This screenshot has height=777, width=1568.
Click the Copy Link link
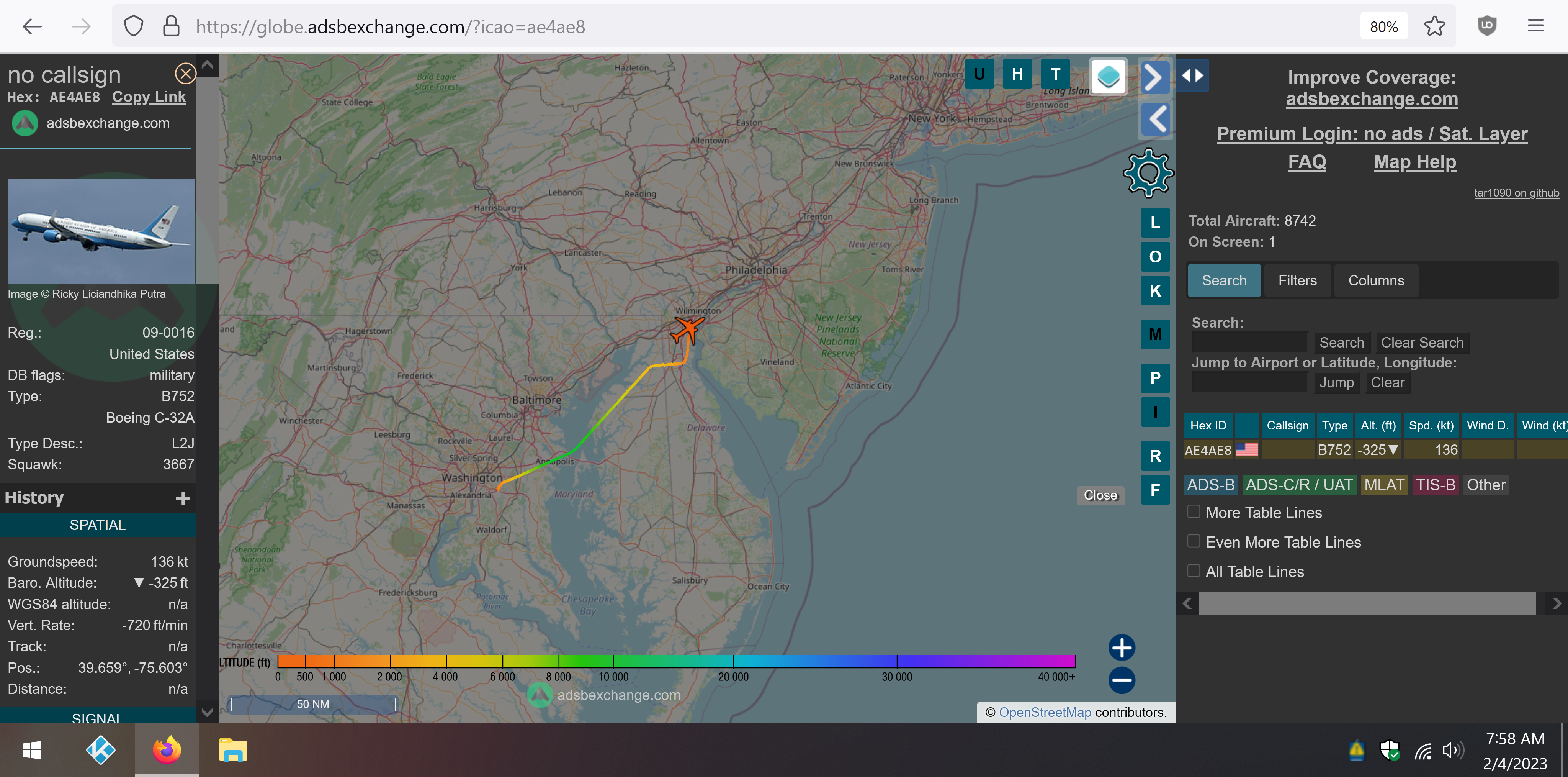tap(149, 97)
